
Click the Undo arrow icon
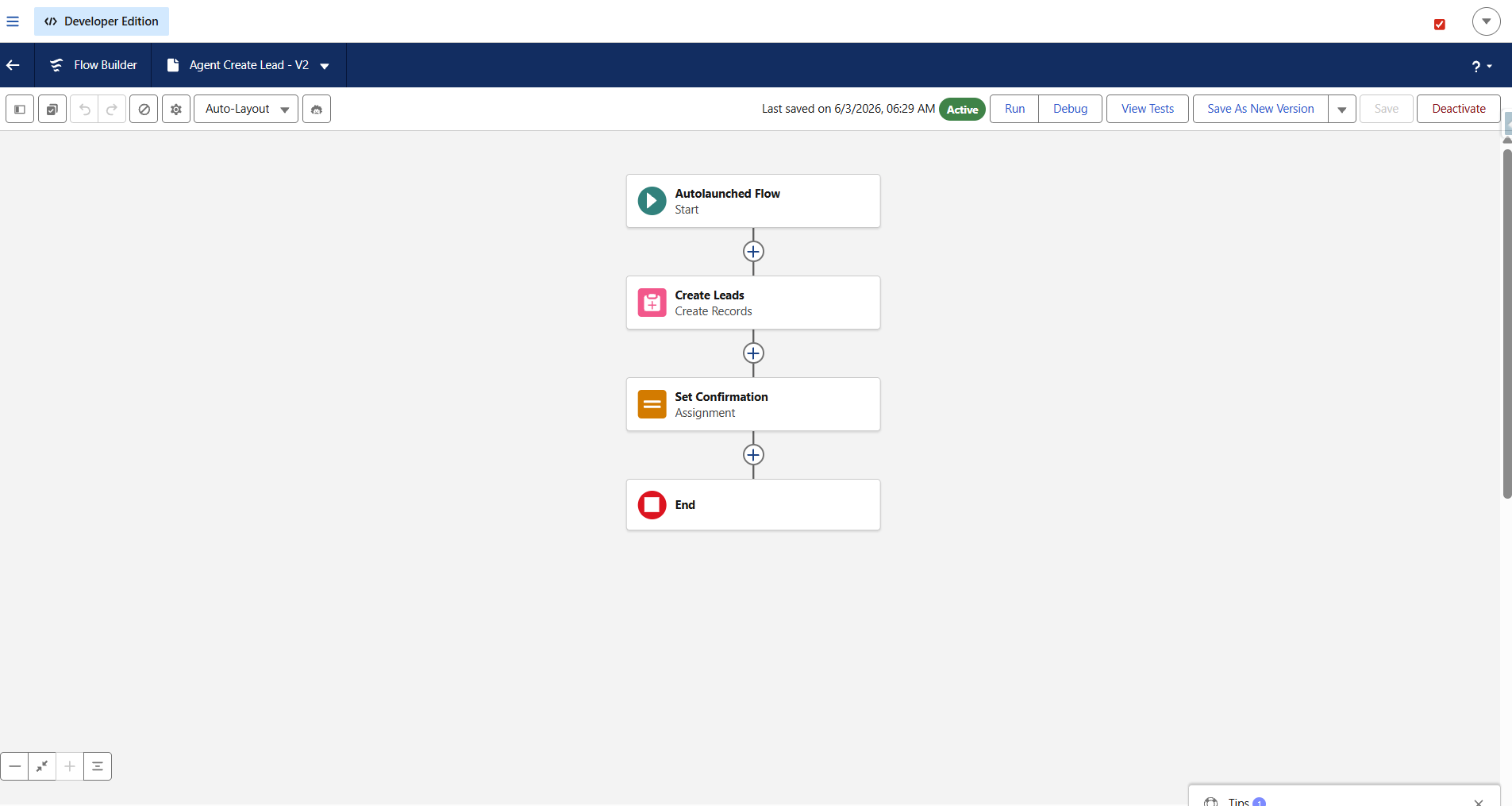tap(84, 109)
